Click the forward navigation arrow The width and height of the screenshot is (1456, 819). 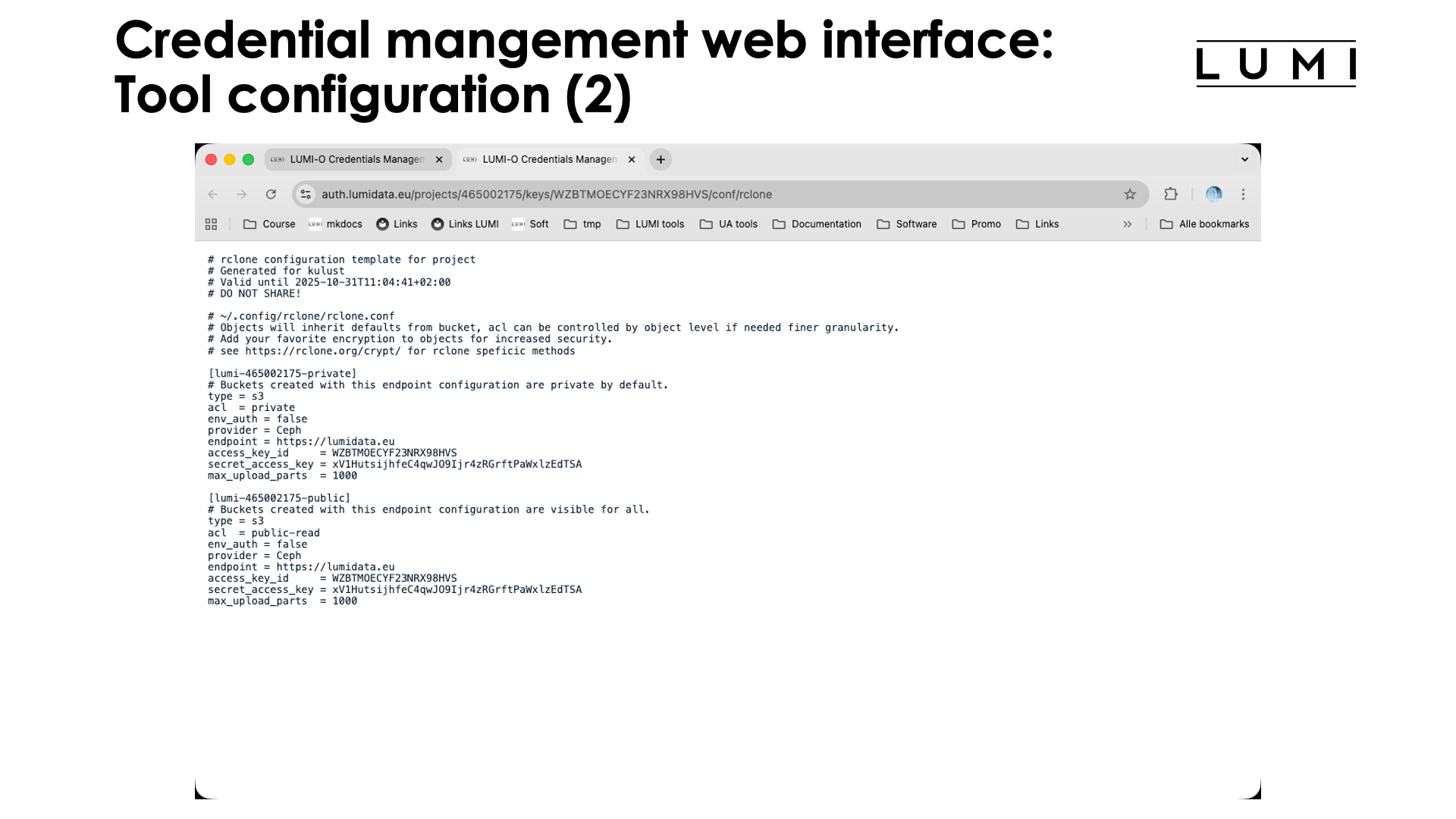point(241,194)
